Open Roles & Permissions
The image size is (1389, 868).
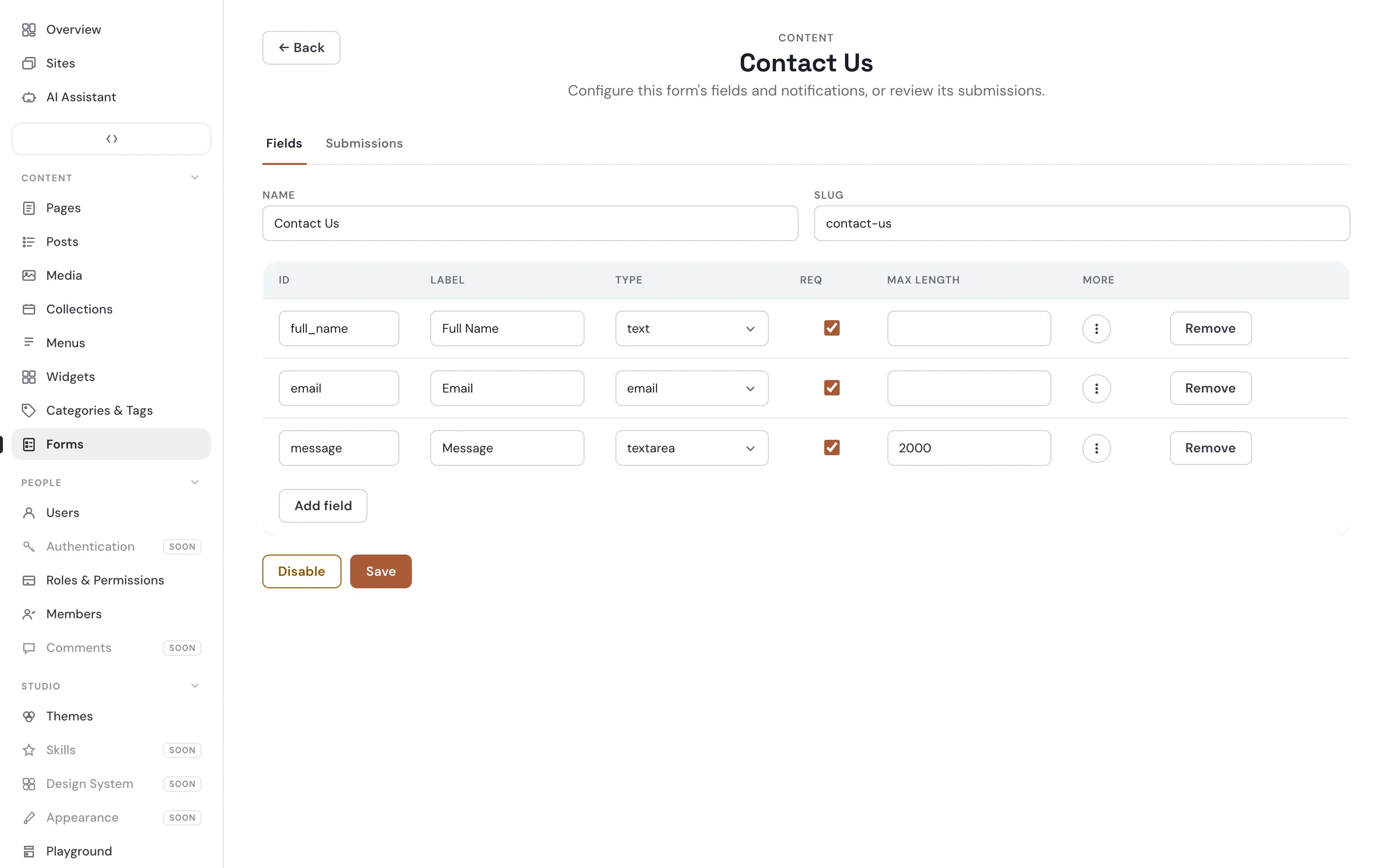111,581
